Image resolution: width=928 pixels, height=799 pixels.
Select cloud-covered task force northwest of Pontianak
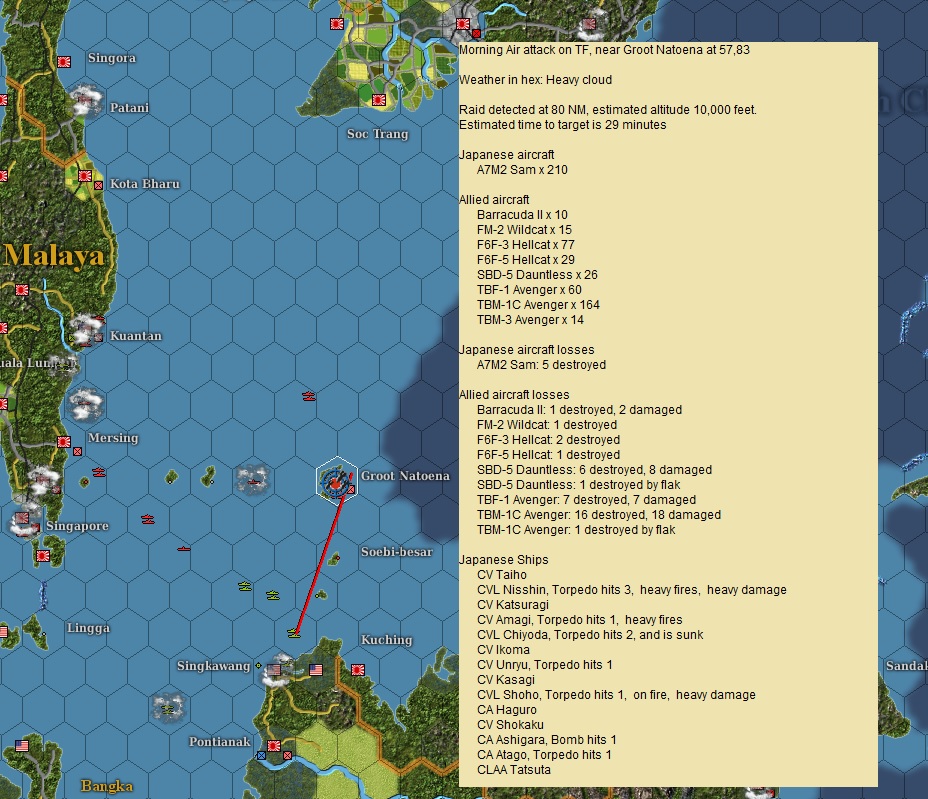pyautogui.click(x=168, y=708)
